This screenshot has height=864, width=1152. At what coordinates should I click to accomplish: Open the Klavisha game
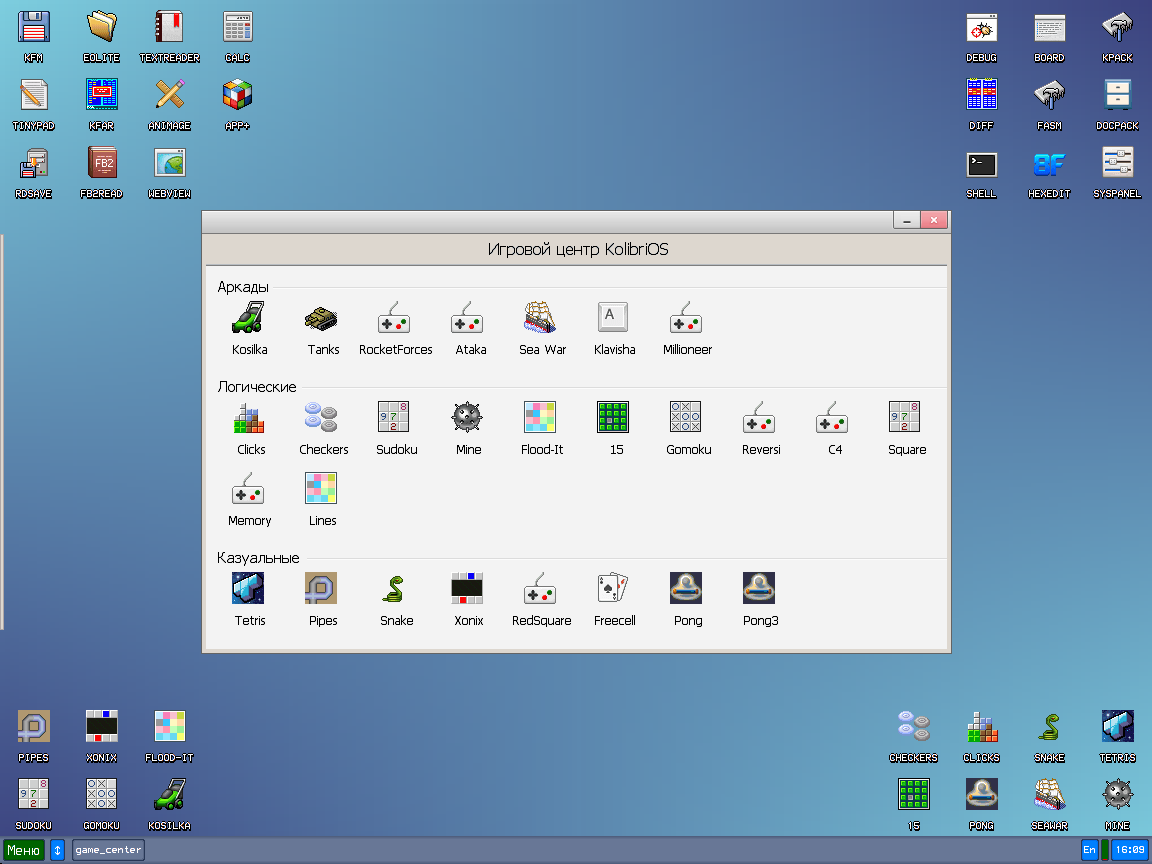click(614, 328)
